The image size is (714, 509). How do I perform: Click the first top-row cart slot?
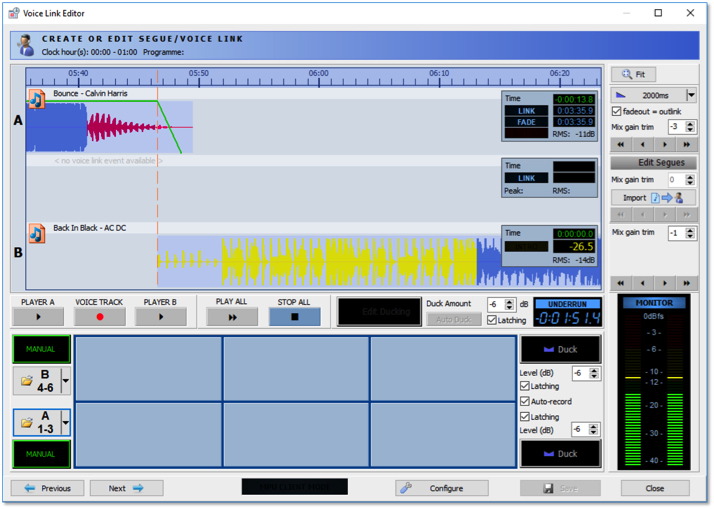point(148,369)
